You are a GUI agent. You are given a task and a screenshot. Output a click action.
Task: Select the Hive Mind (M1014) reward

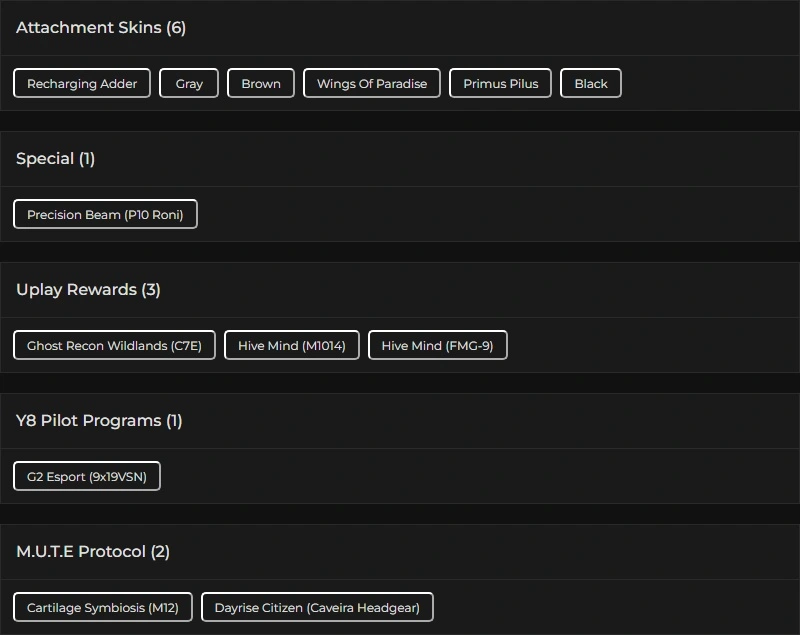point(292,346)
